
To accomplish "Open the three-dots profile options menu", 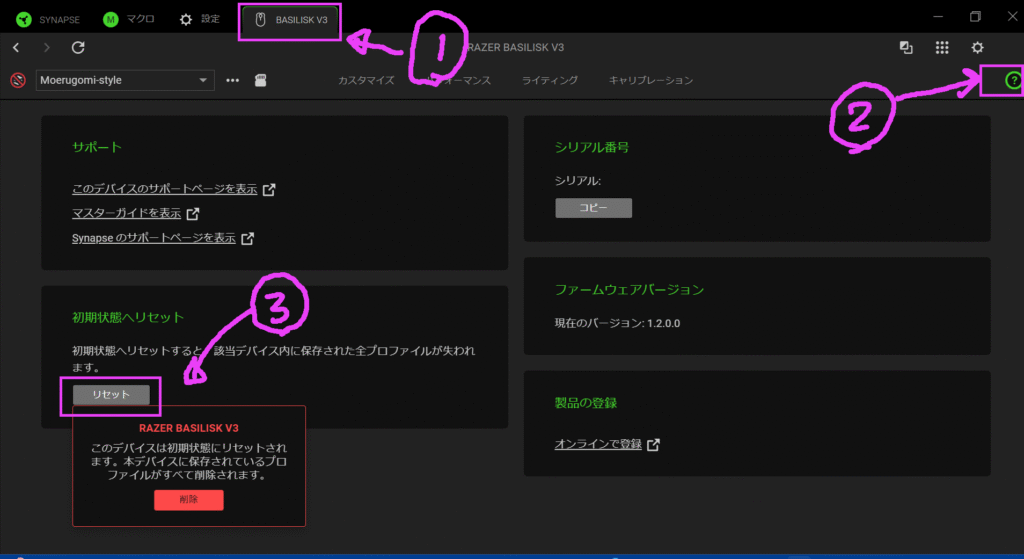I will point(232,80).
